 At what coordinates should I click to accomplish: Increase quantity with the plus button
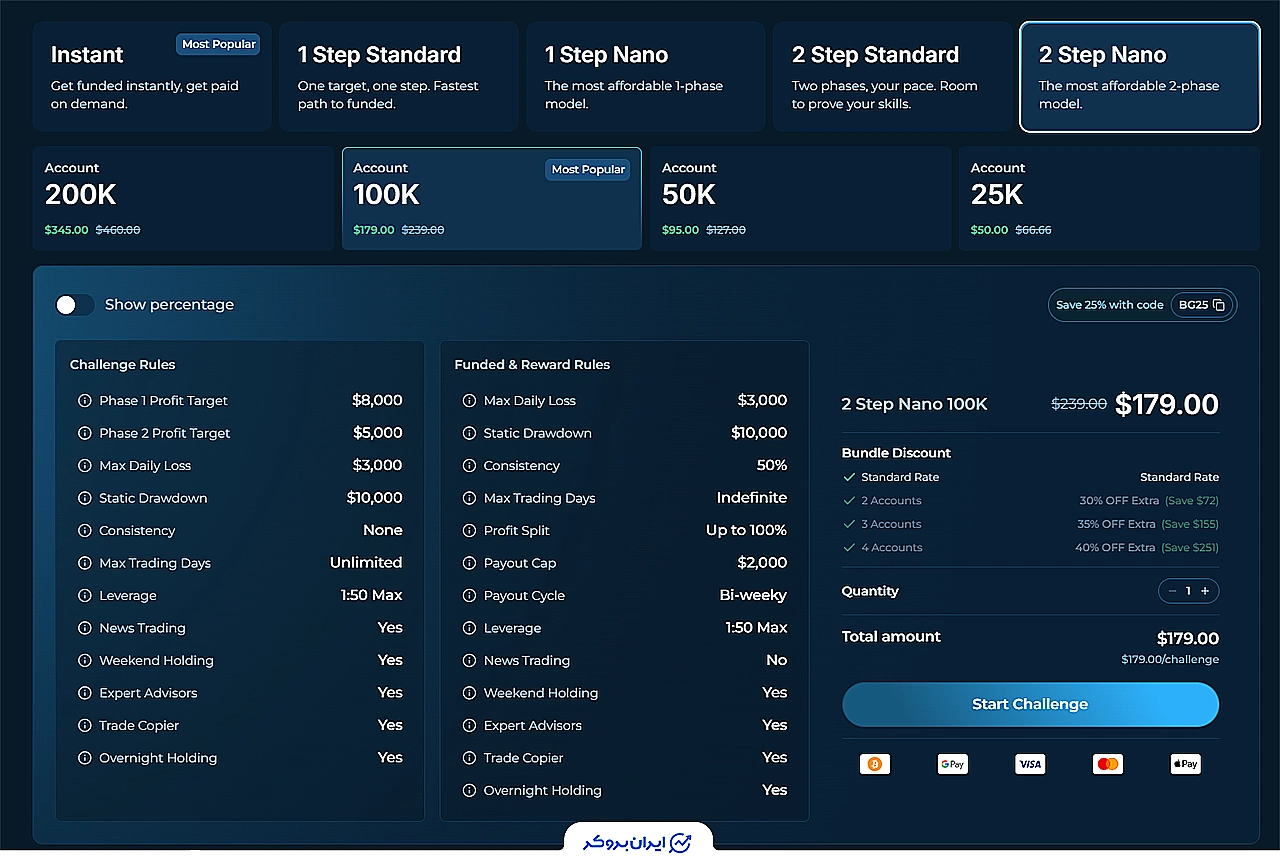click(x=1205, y=591)
